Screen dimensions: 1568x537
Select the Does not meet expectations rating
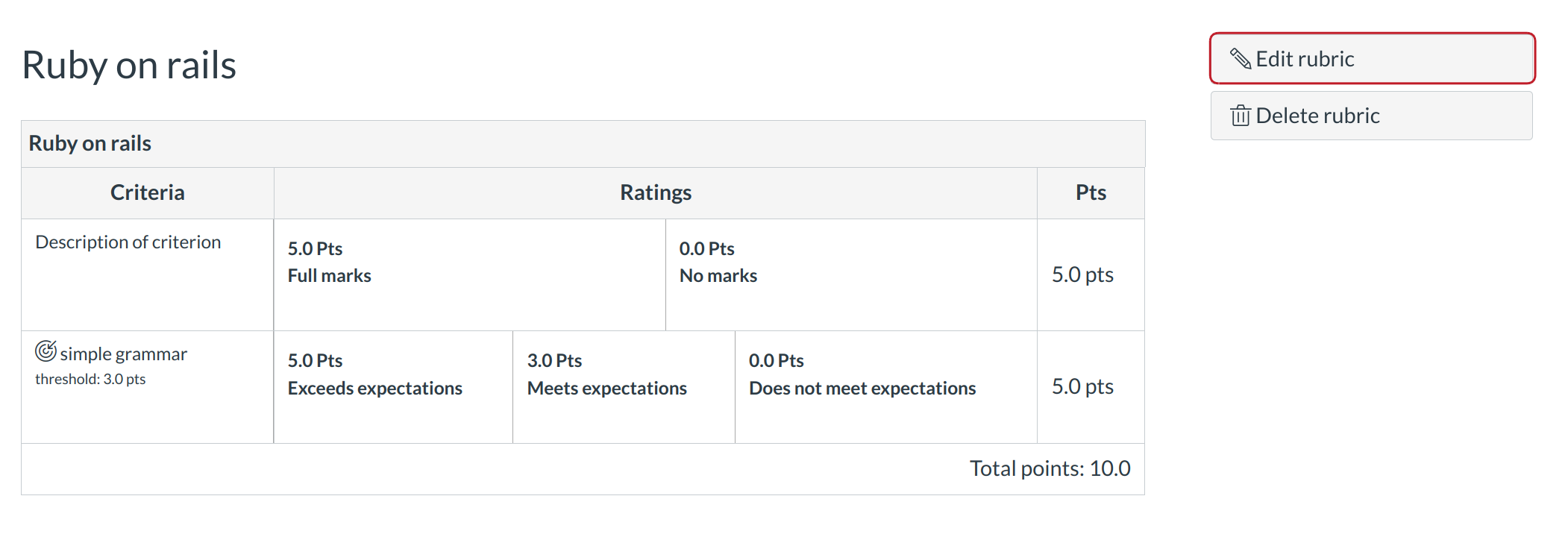(862, 388)
